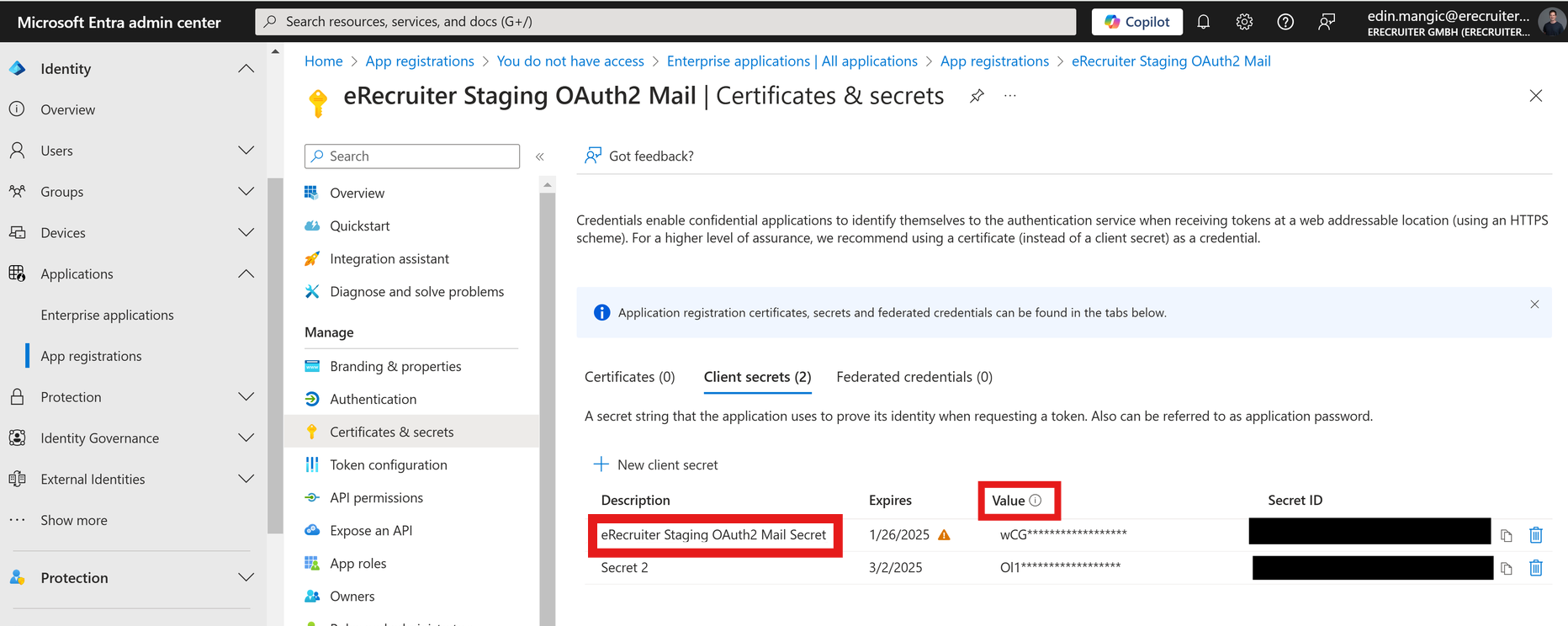1568x626 pixels.
Task: Click the App roles icon
Action: pos(312,563)
